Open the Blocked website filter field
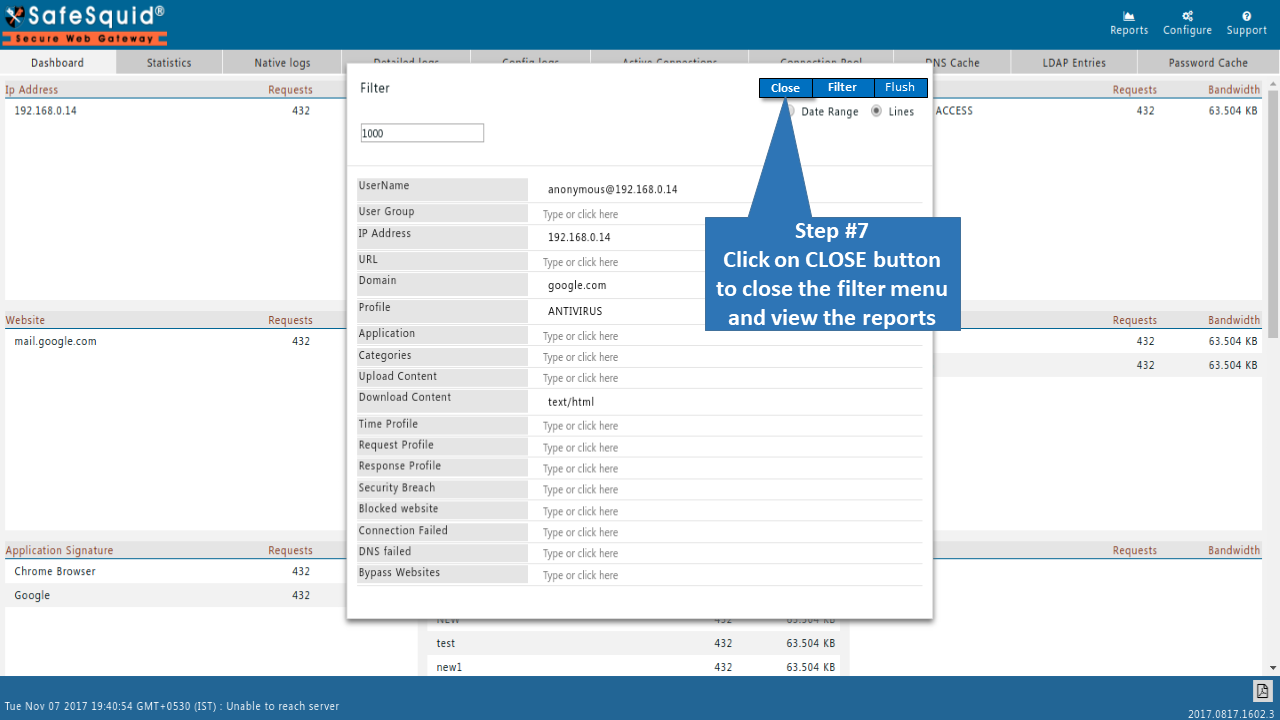 point(730,511)
